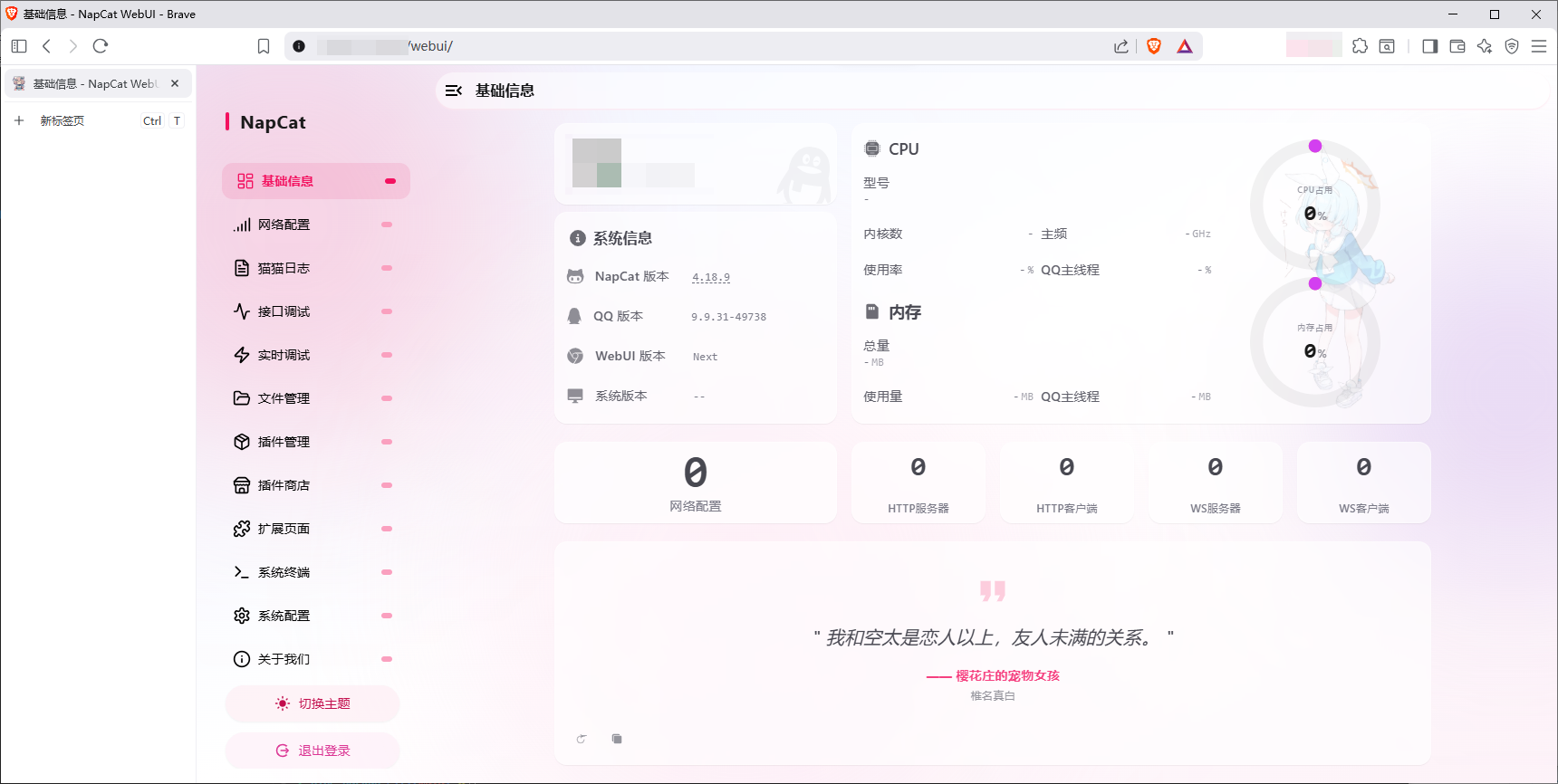Toggle the Brave sidebar panel
The image size is (1558, 784).
pyautogui.click(x=1430, y=46)
